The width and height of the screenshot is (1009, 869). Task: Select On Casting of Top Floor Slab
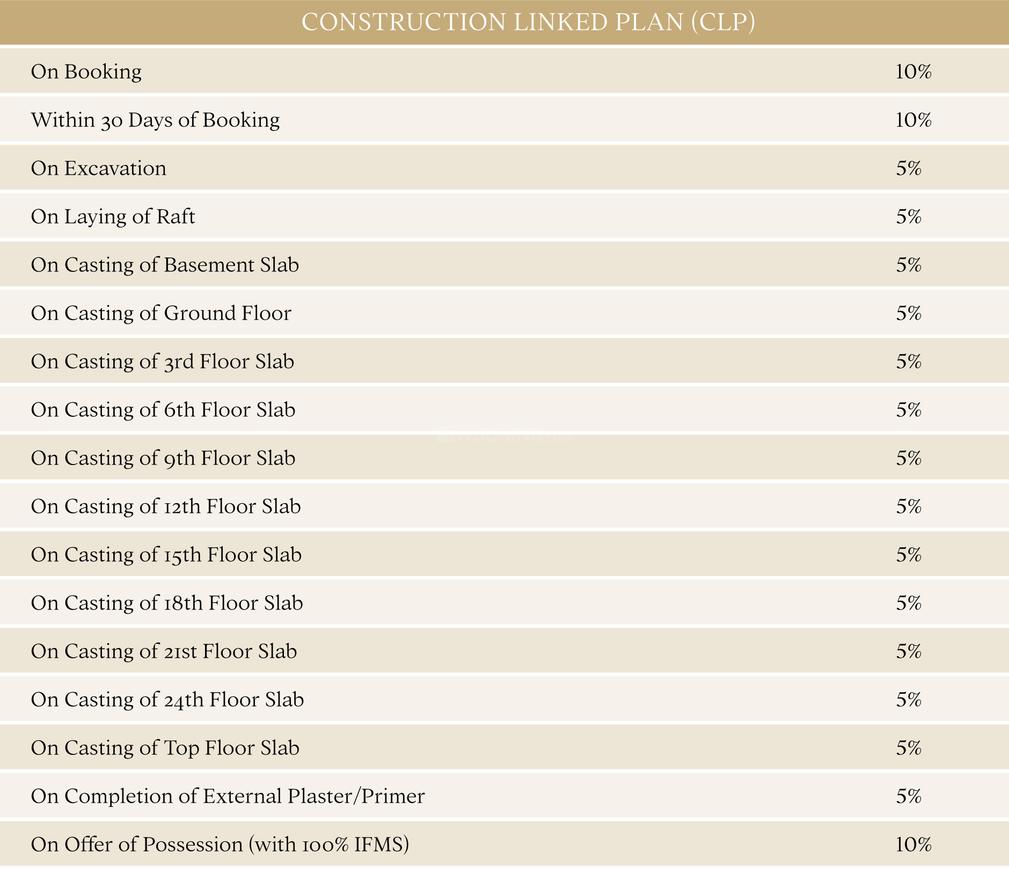[x=165, y=748]
